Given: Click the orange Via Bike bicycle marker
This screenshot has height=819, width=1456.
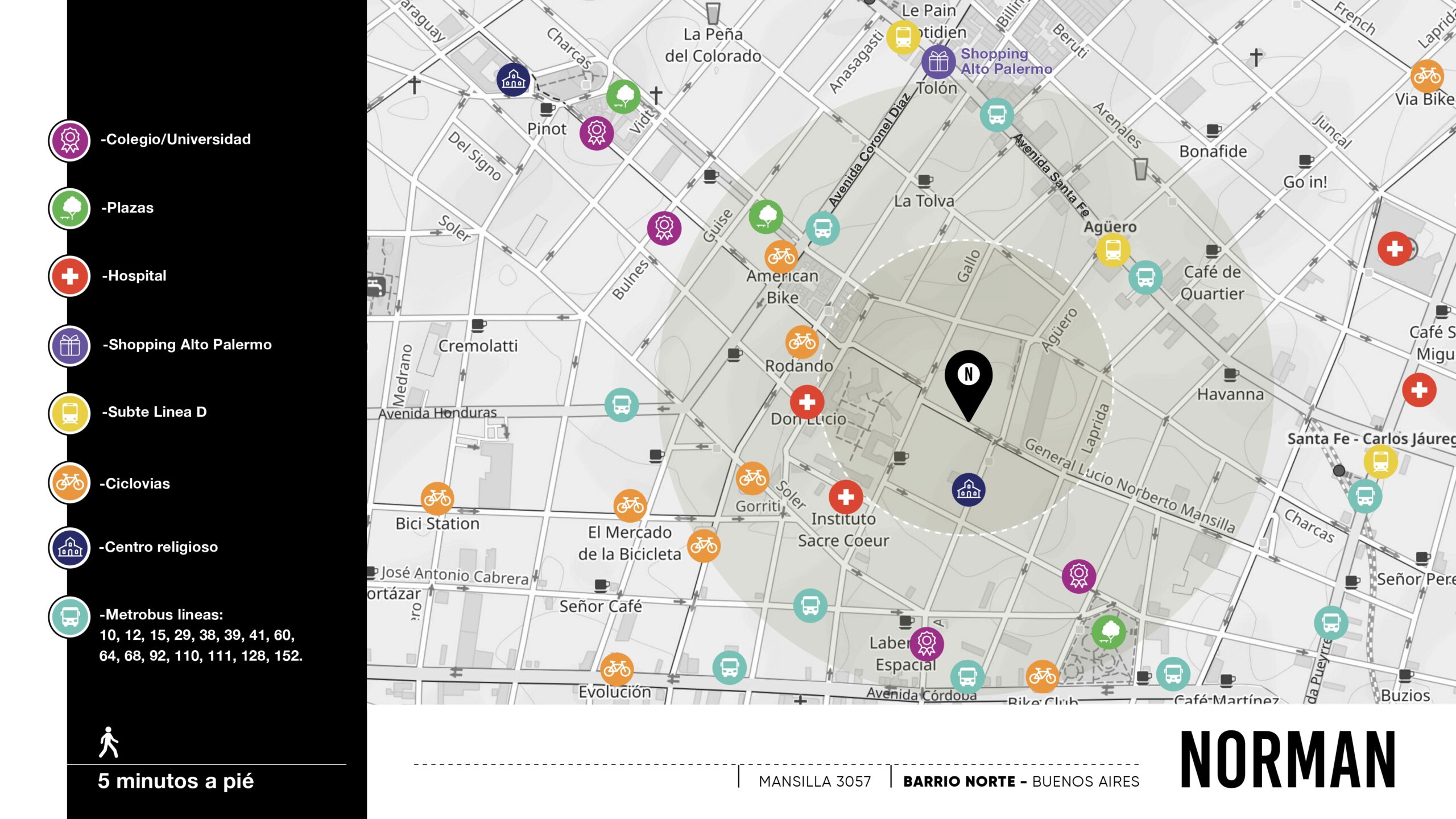Looking at the screenshot, I should (1426, 76).
